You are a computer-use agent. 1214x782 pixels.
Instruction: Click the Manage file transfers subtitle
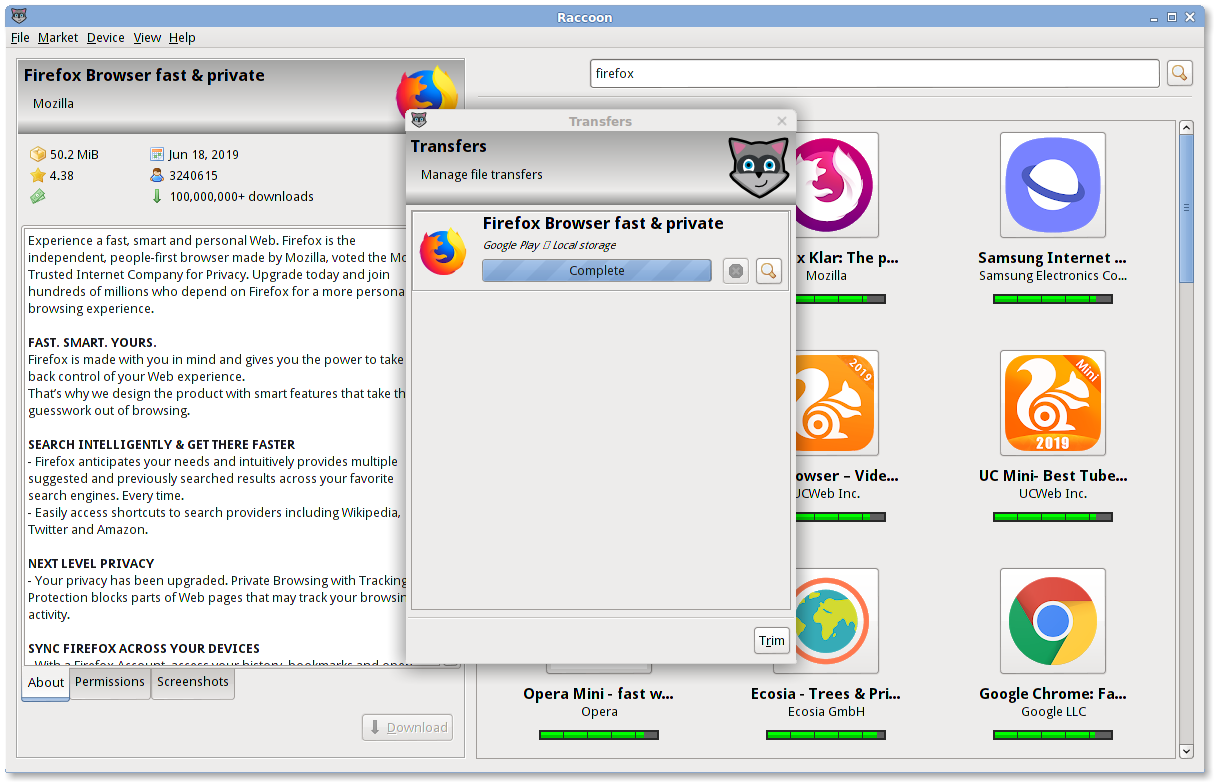[x=482, y=174]
